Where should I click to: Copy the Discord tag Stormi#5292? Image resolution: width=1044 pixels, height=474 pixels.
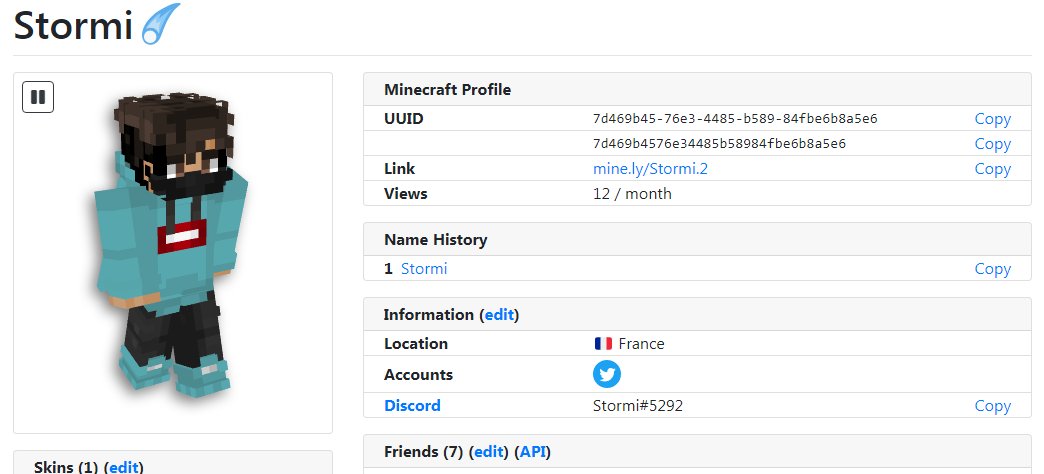(x=992, y=405)
